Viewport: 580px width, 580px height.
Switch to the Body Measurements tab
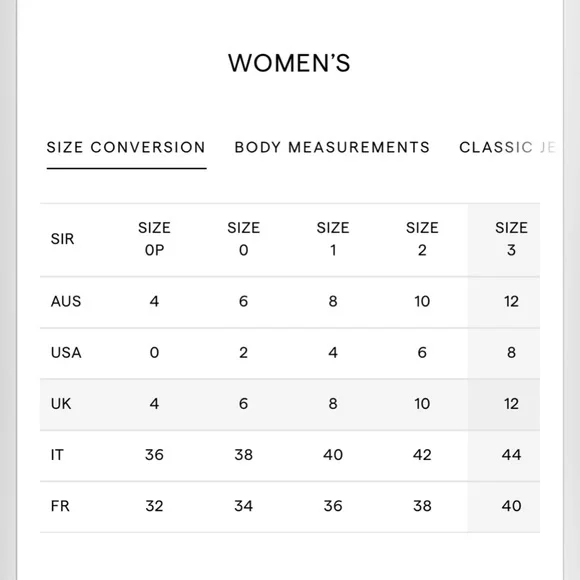tap(332, 148)
